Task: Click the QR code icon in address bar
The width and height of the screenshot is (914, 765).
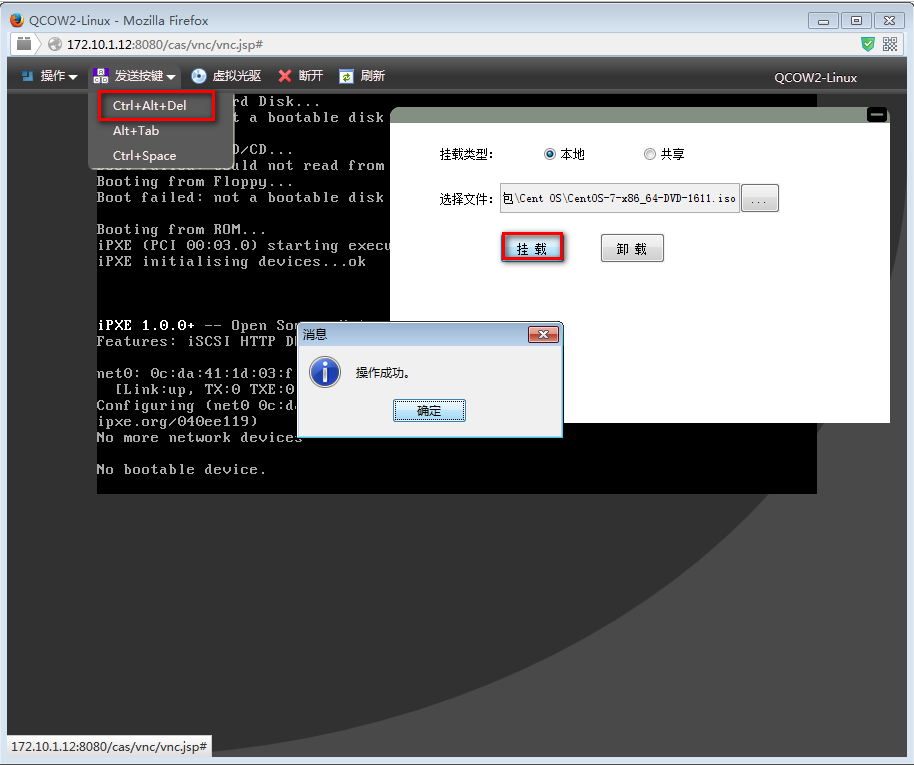Action: click(x=890, y=44)
